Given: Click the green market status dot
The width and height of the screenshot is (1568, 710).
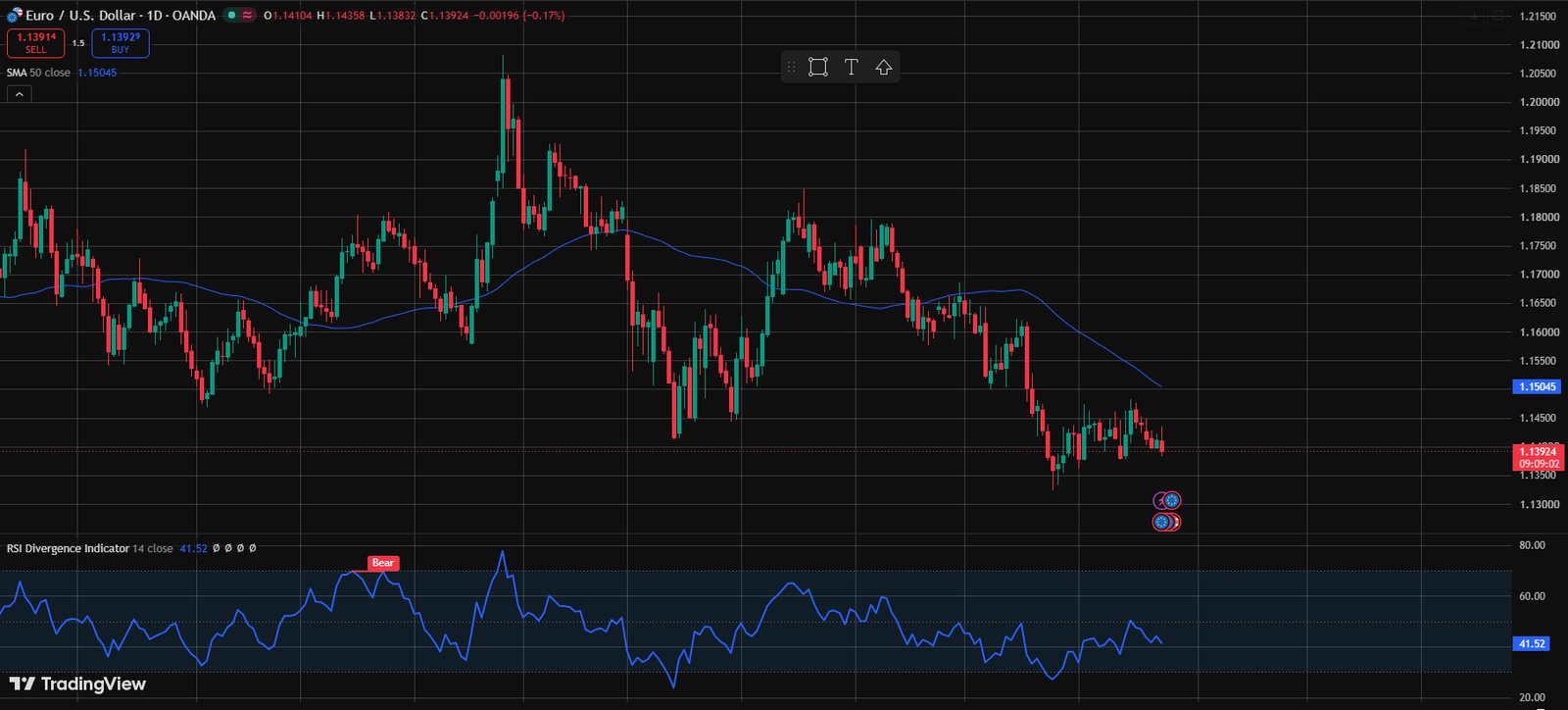Looking at the screenshot, I should pos(232,15).
